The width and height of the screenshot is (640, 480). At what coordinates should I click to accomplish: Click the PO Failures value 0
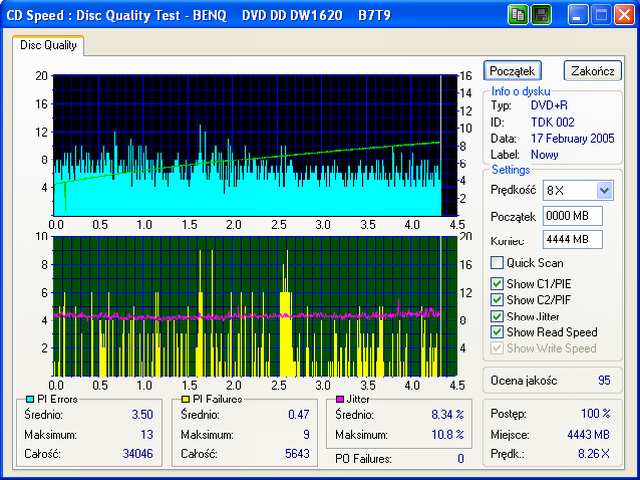pyautogui.click(x=461, y=459)
